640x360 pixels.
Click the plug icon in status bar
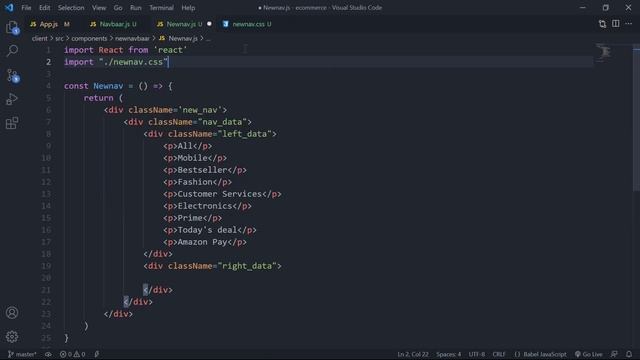[97, 354]
